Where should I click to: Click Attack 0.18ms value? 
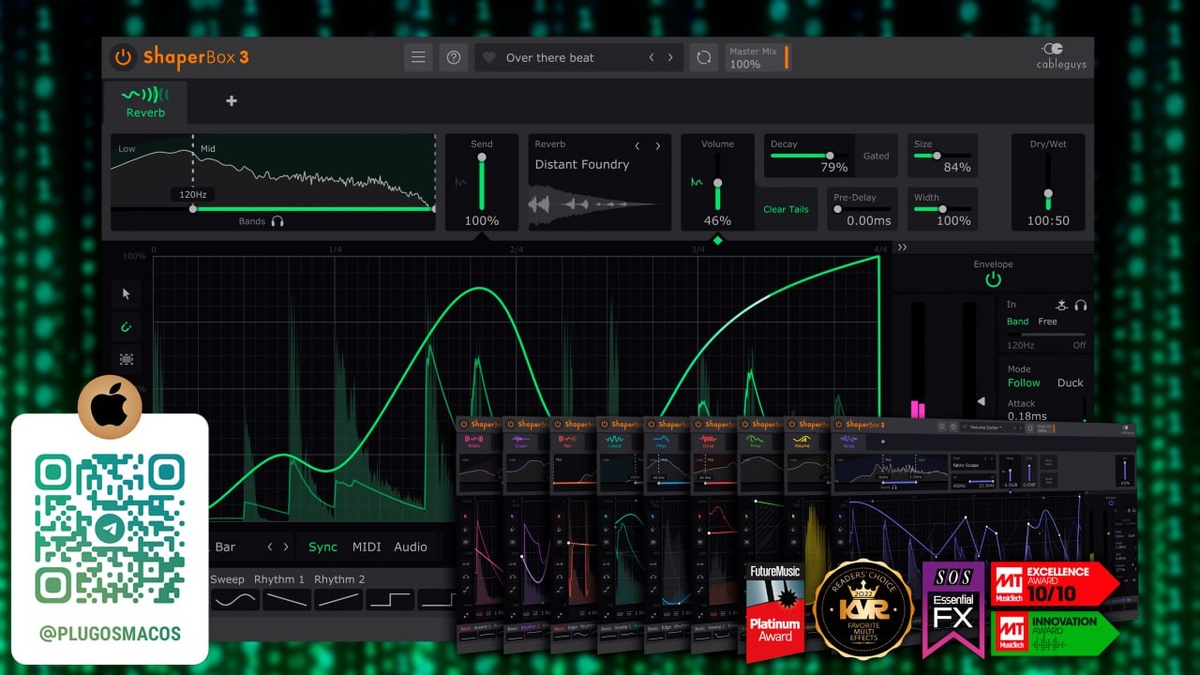point(1027,416)
